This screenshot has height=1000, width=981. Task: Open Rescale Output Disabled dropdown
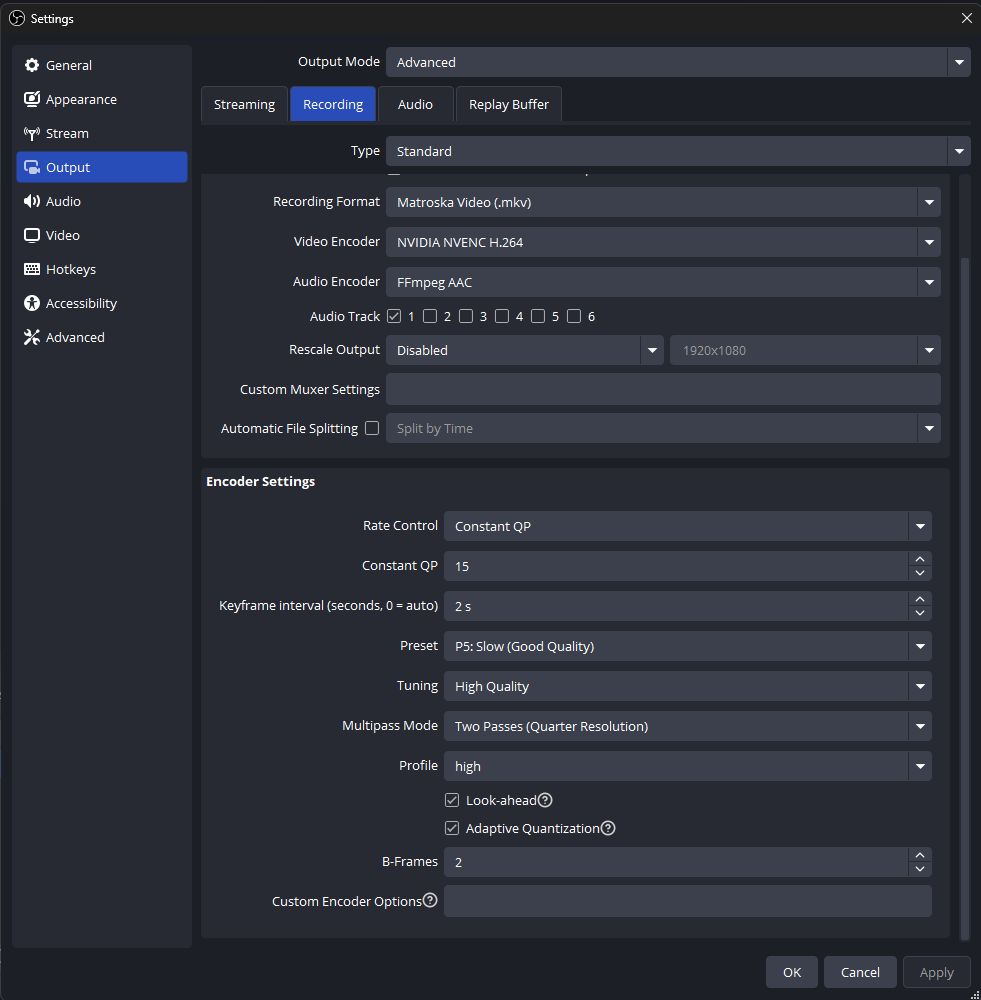pyautogui.click(x=524, y=350)
